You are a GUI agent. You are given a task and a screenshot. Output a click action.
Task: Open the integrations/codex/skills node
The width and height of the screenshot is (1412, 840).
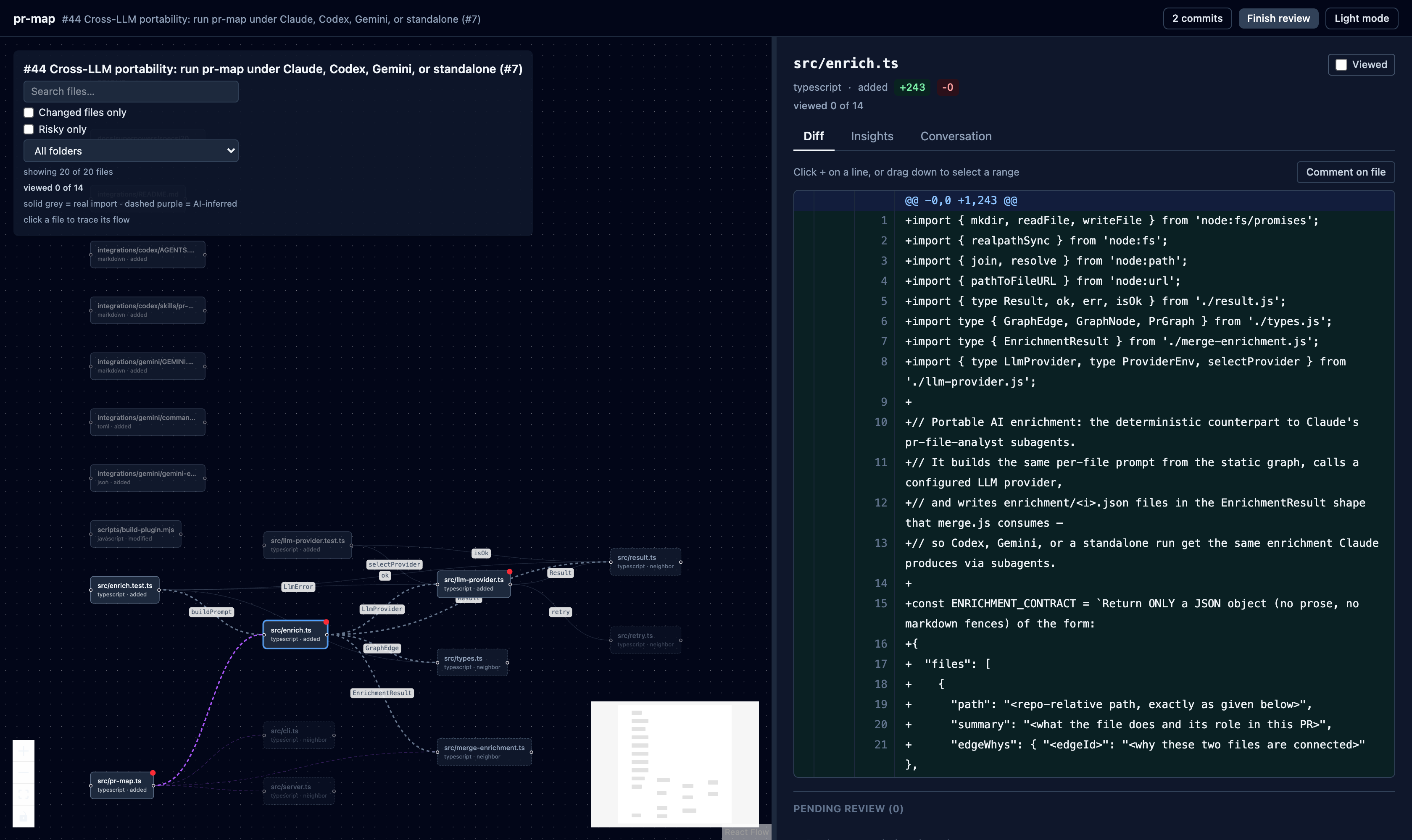147,311
